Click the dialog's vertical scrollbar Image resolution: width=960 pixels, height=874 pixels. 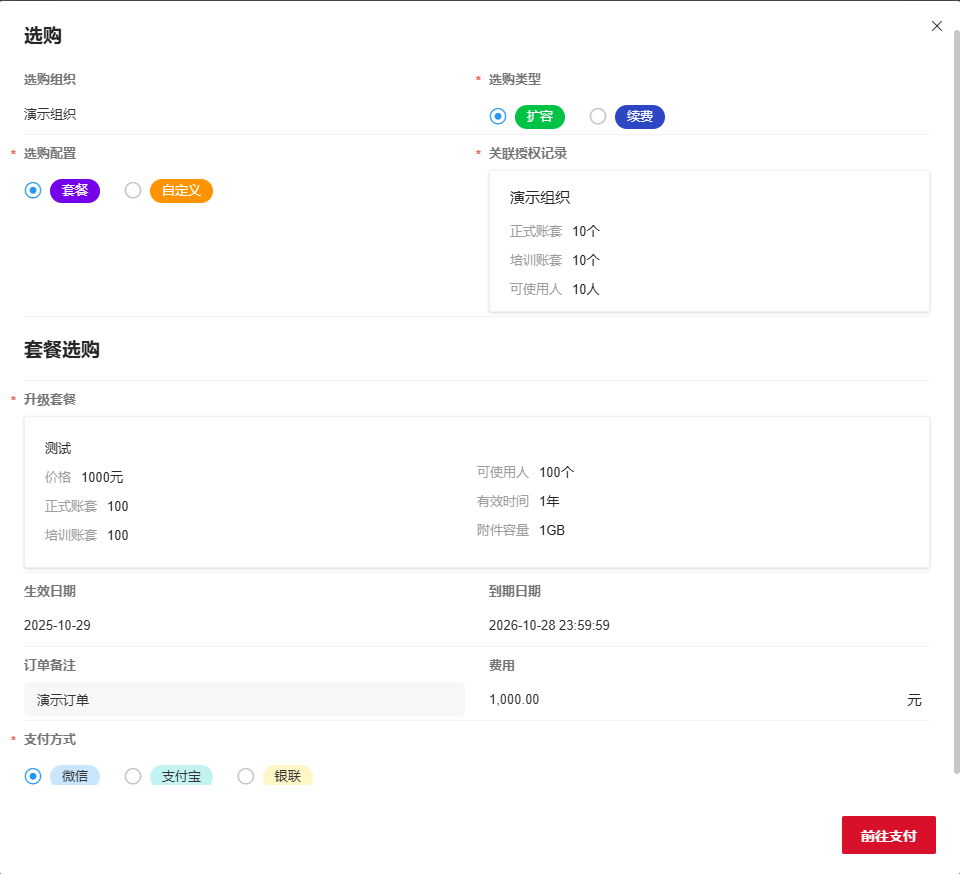click(x=956, y=400)
